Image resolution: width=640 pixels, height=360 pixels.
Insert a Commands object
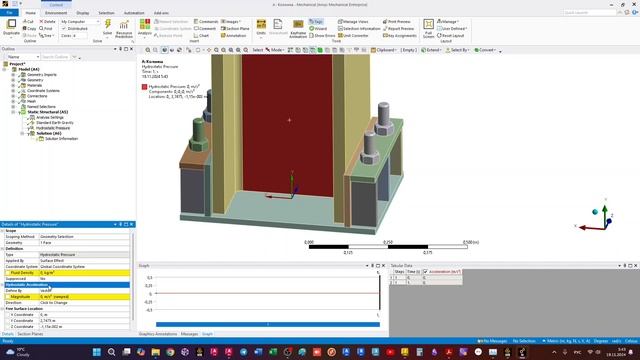click(206, 22)
